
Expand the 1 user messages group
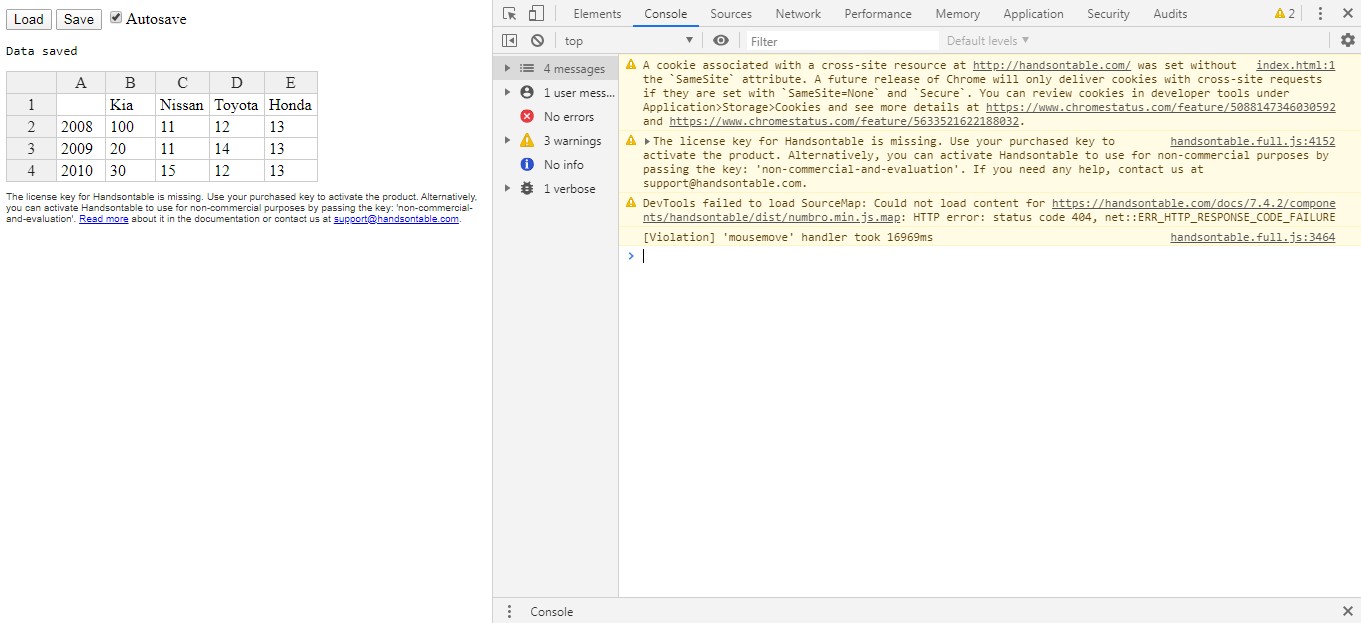pyautogui.click(x=508, y=93)
